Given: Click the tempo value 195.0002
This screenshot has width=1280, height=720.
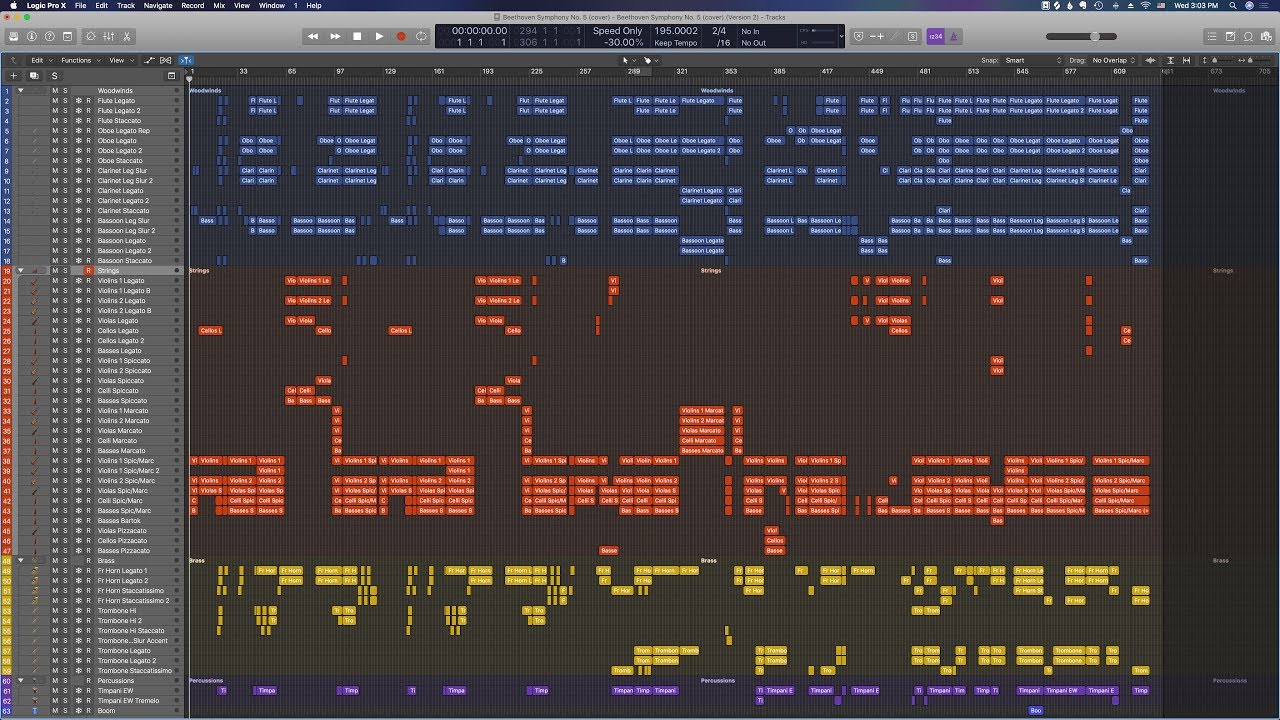Looking at the screenshot, I should (x=675, y=31).
